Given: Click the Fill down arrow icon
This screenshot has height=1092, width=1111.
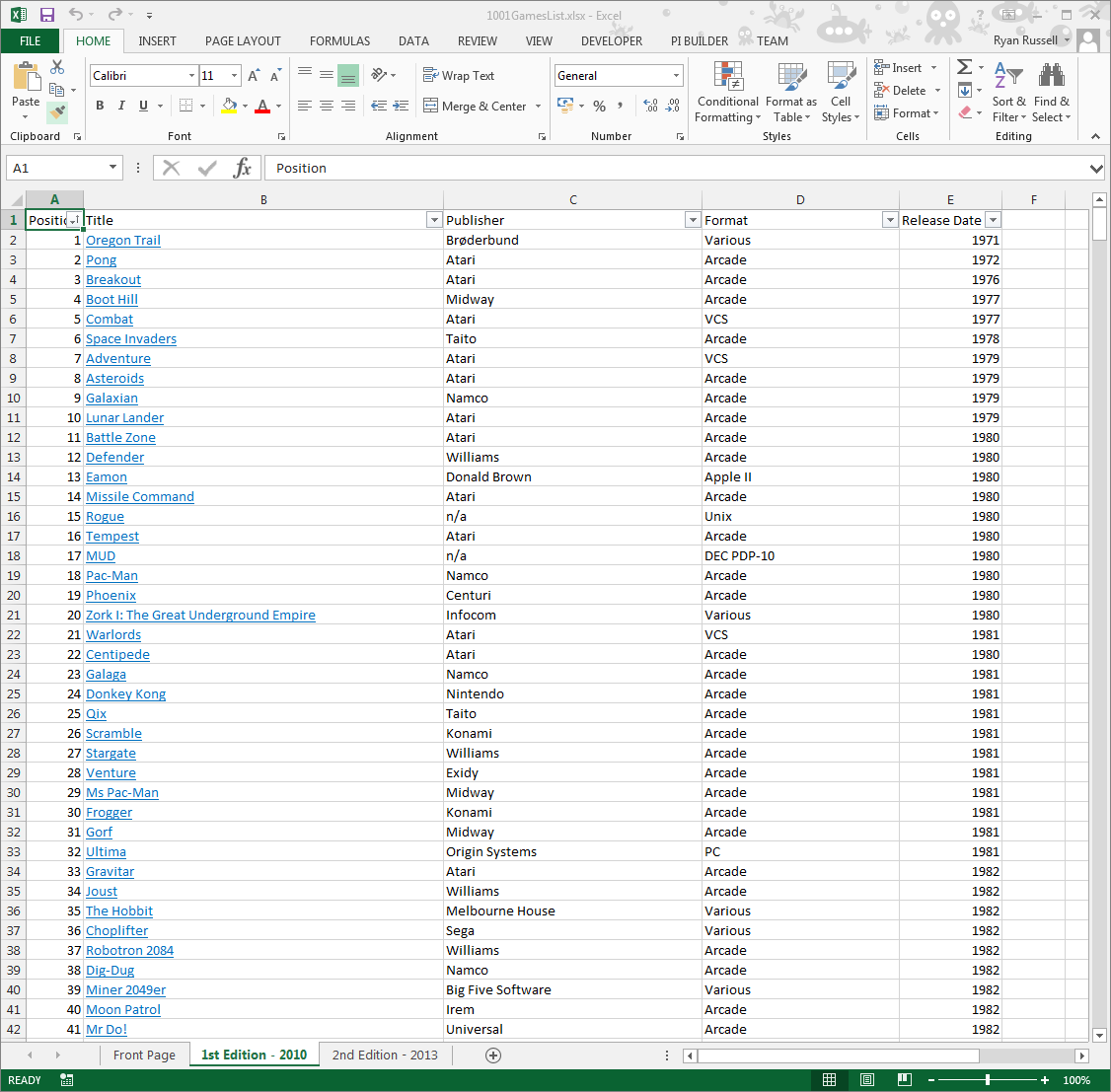Looking at the screenshot, I should click(964, 90).
